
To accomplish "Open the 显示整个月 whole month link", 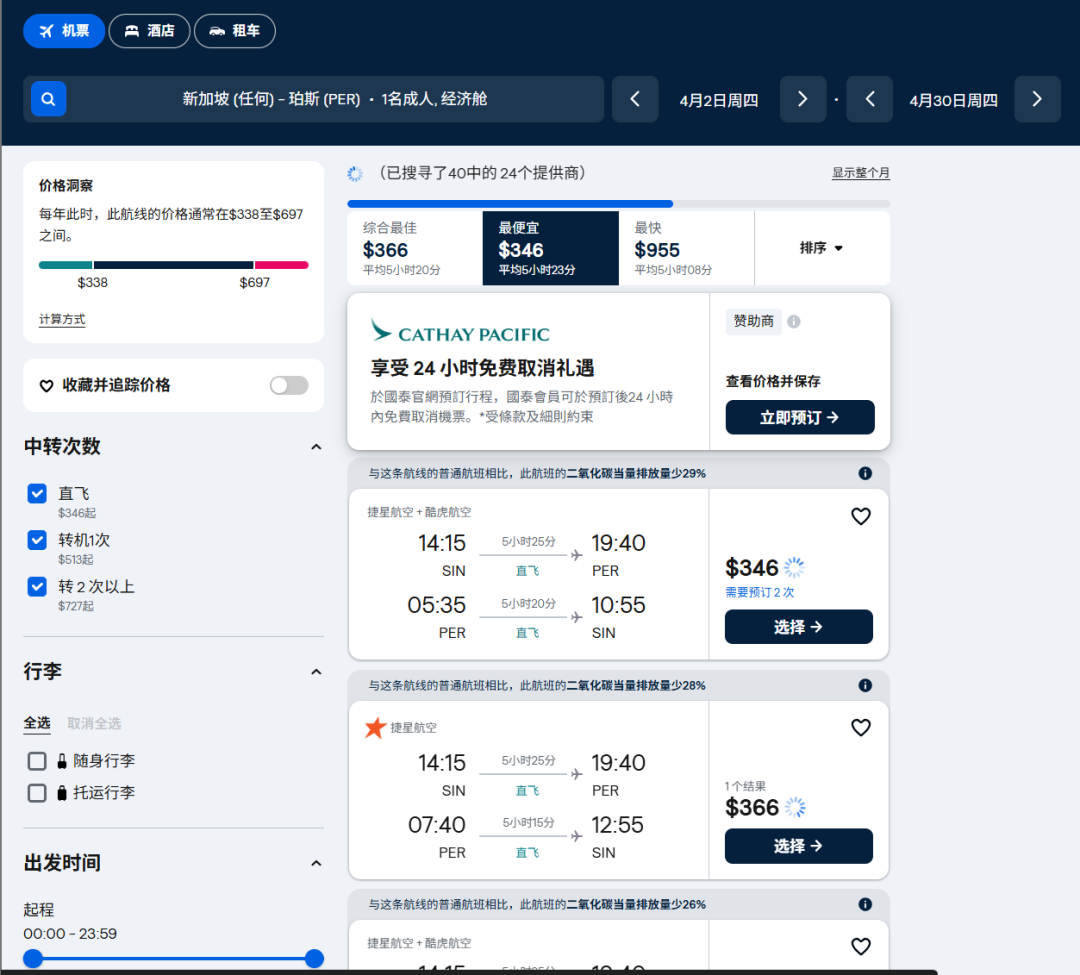I will [x=860, y=173].
